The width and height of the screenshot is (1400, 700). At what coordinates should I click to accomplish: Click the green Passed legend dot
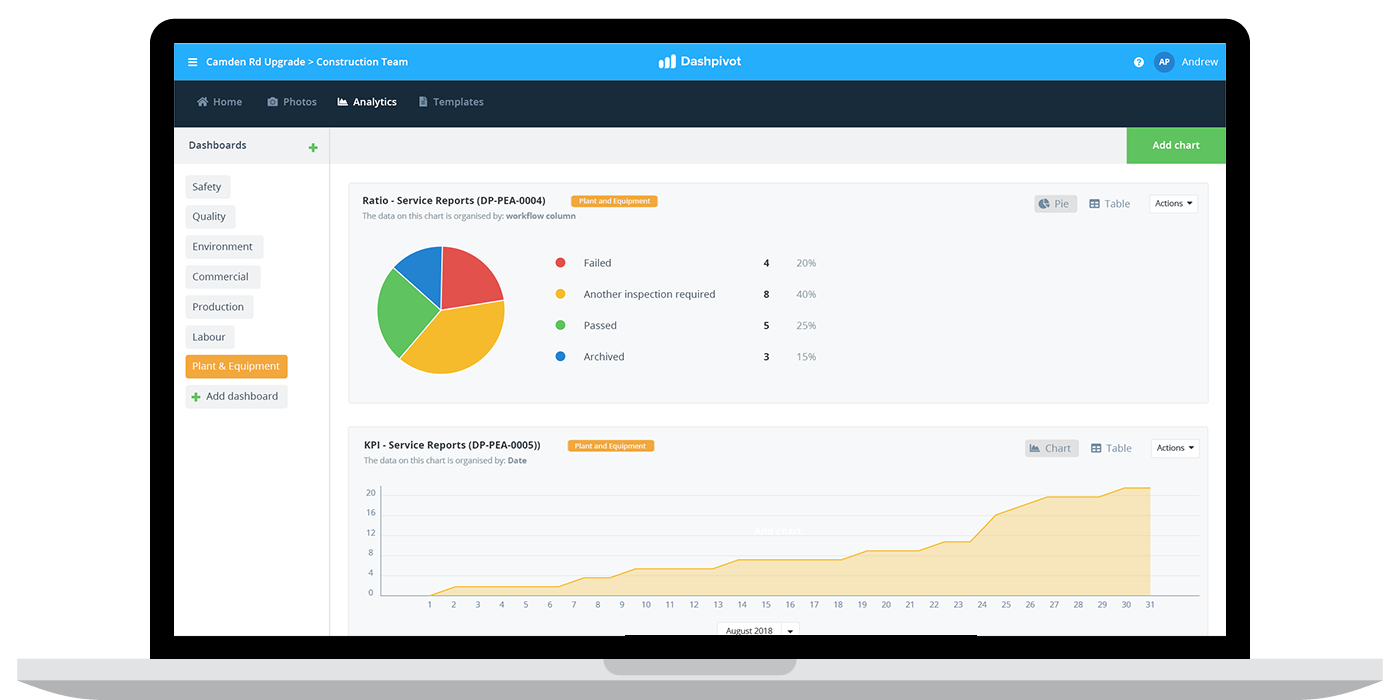(560, 325)
